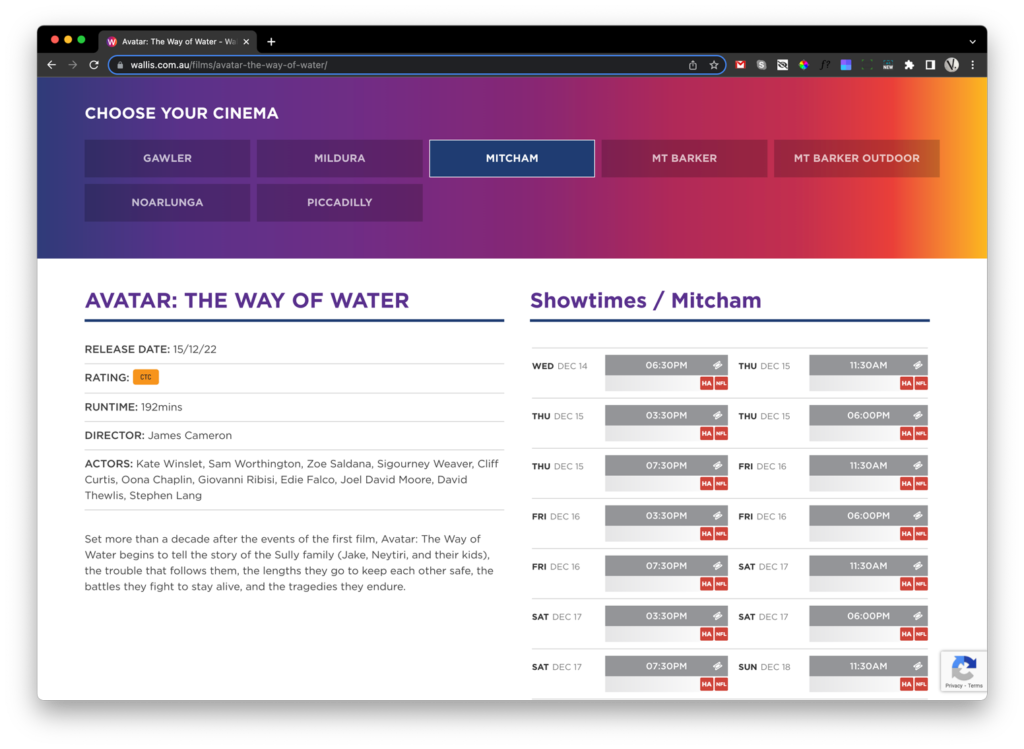Click the blue and purple squares extension
The image size is (1024, 749).
[846, 65]
